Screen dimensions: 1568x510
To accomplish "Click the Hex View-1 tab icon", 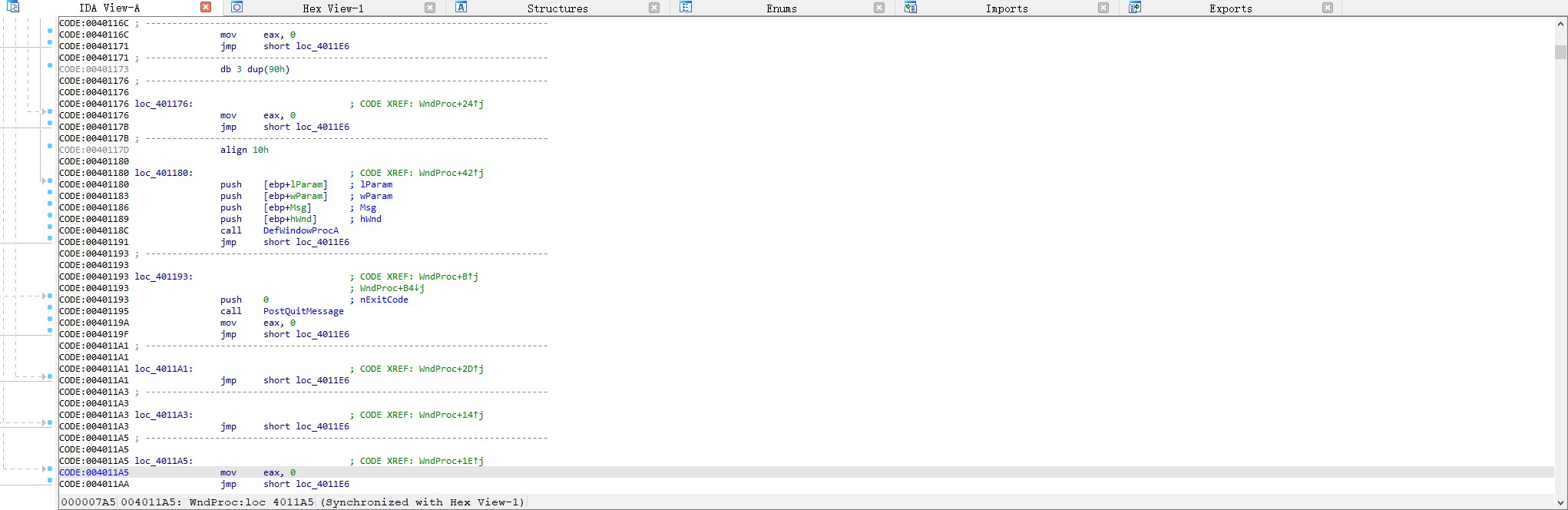I will pyautogui.click(x=237, y=8).
